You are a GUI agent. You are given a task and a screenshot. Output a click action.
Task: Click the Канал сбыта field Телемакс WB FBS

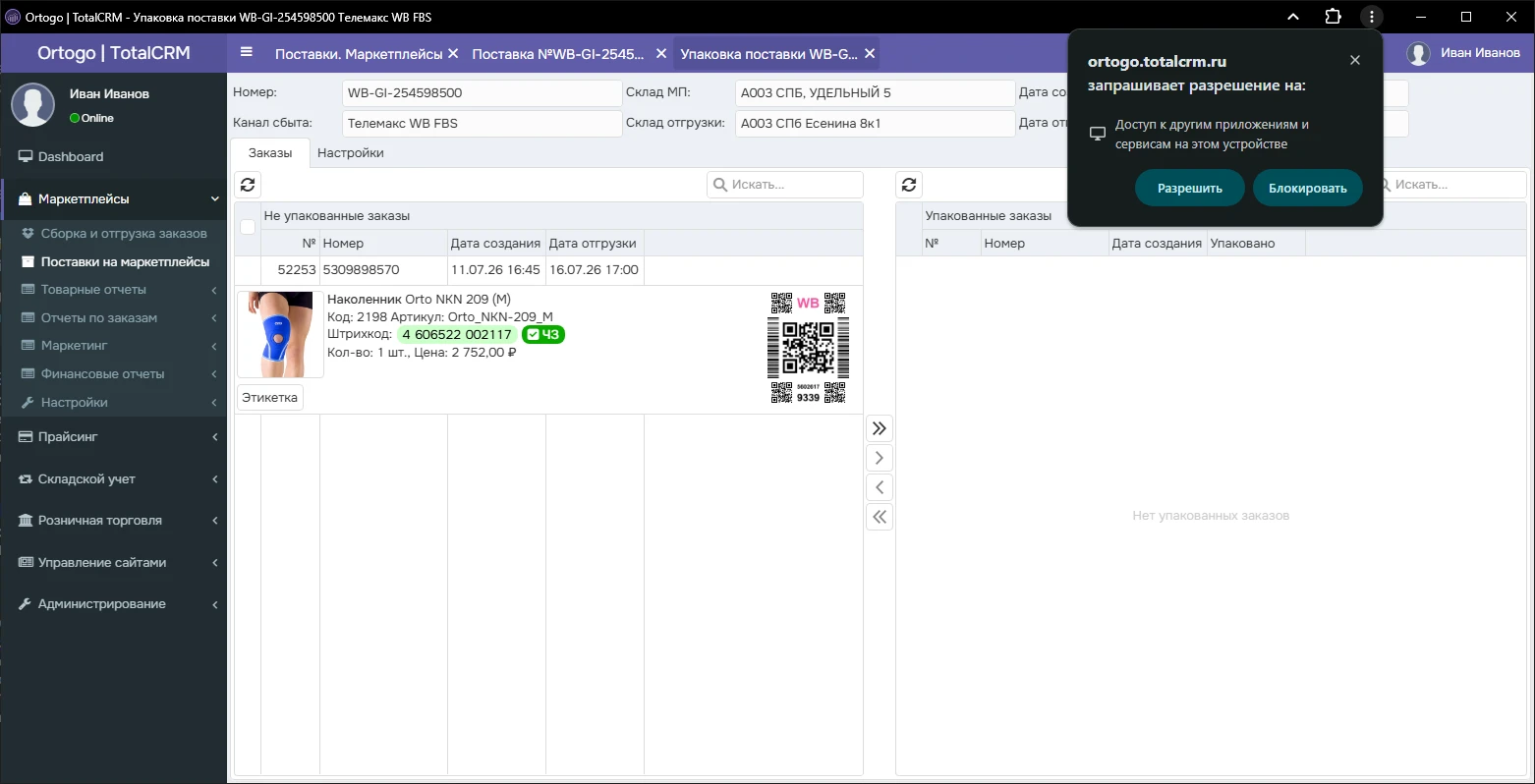[482, 124]
